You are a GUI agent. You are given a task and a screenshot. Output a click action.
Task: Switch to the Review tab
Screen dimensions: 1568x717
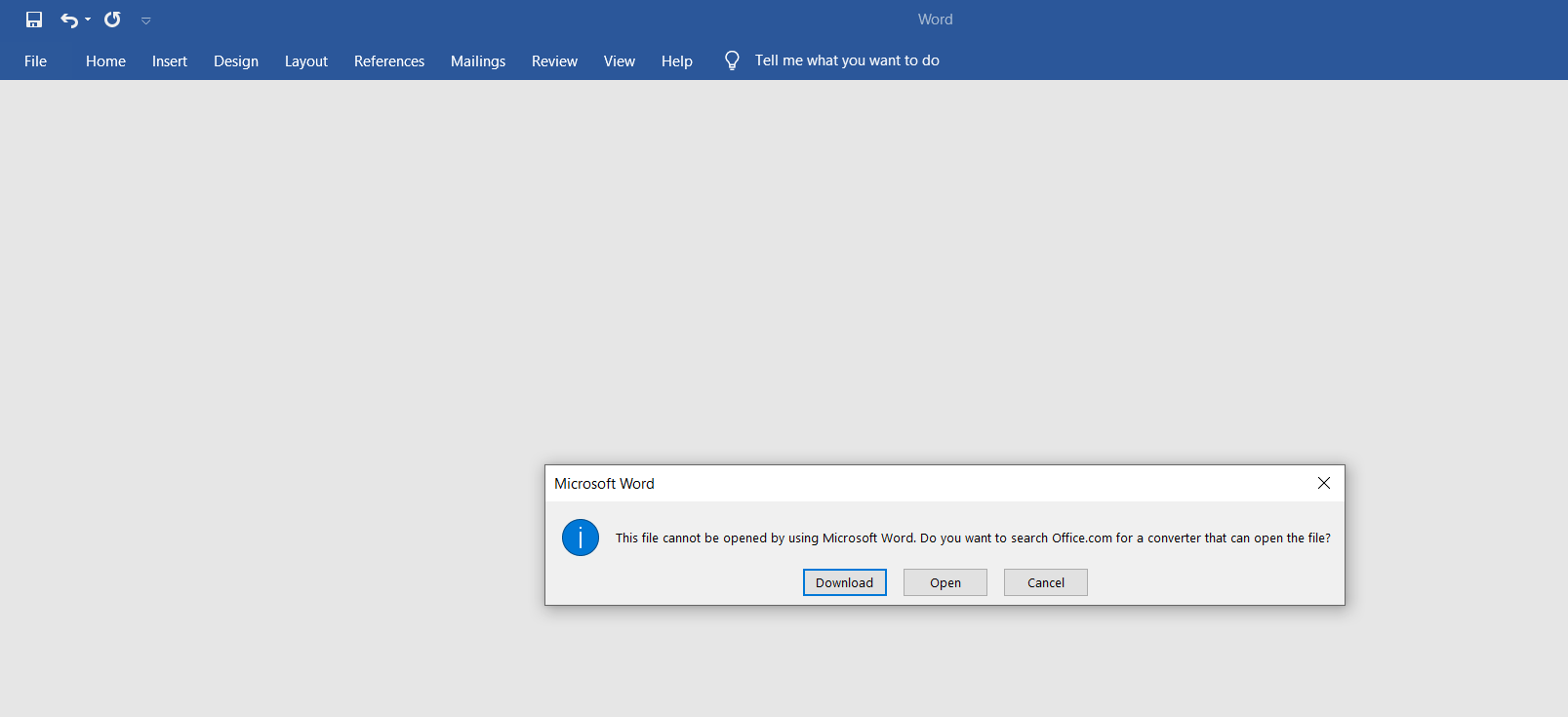point(554,60)
